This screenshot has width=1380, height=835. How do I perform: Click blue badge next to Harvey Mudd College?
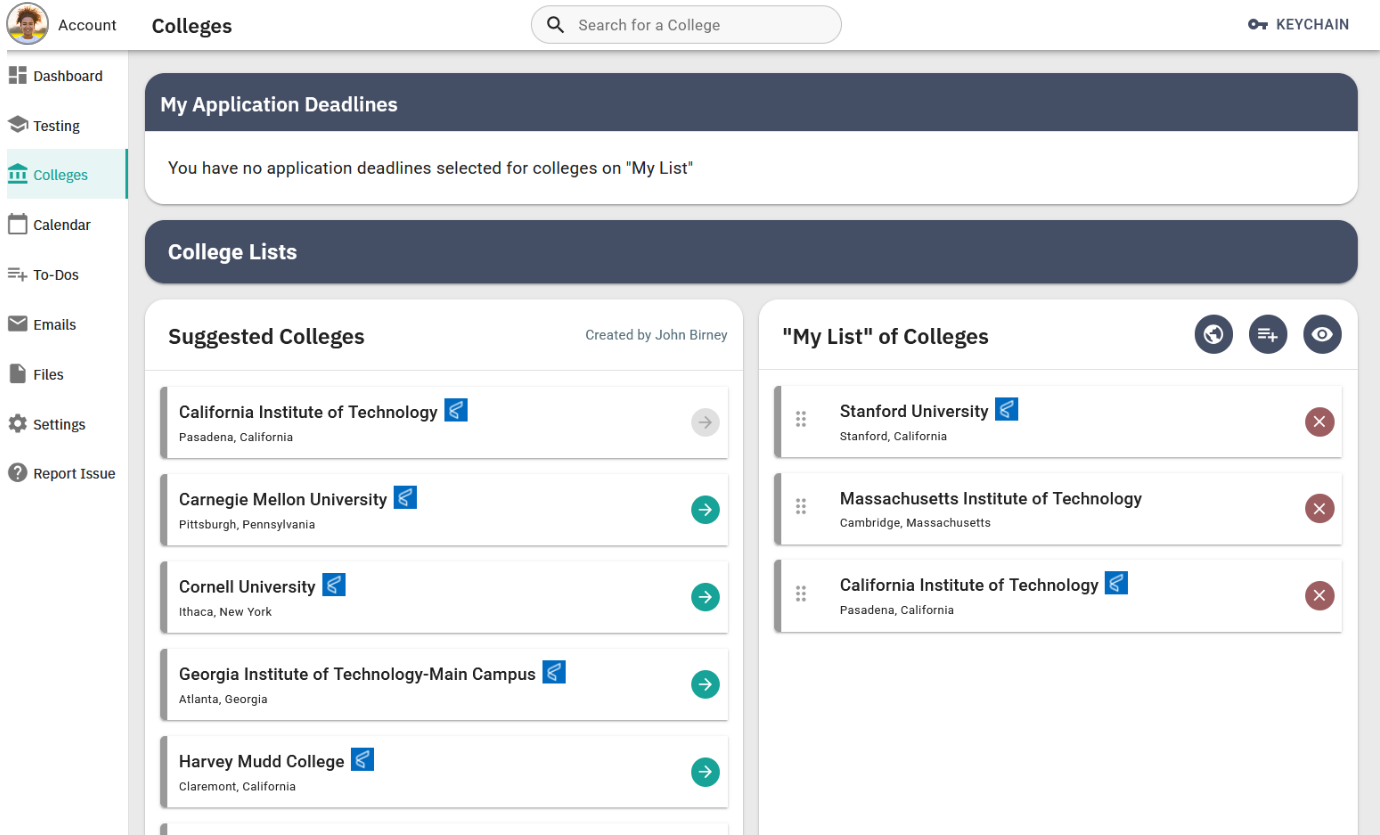(x=362, y=759)
